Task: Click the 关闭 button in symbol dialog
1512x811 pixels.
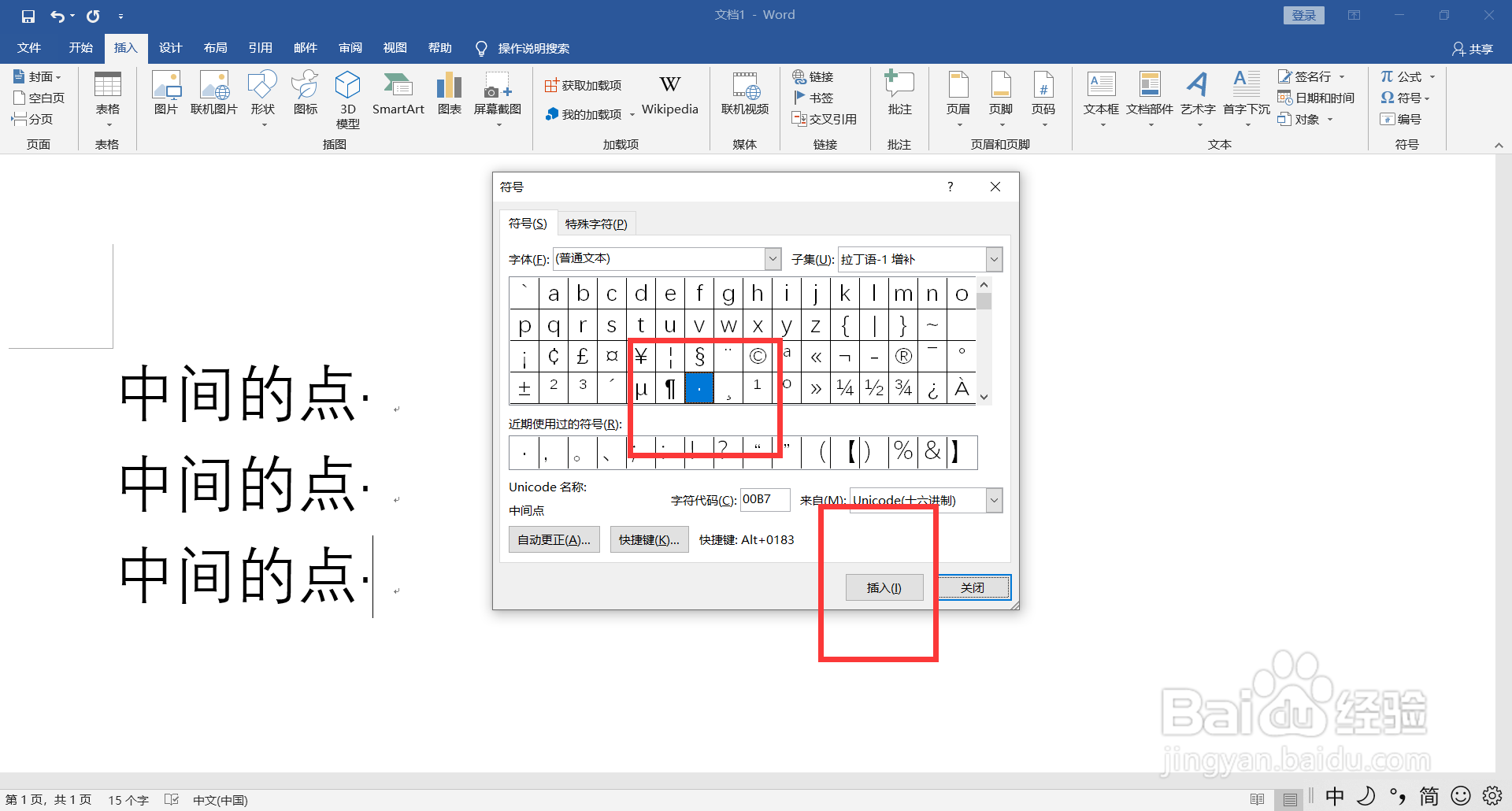Action: (973, 587)
